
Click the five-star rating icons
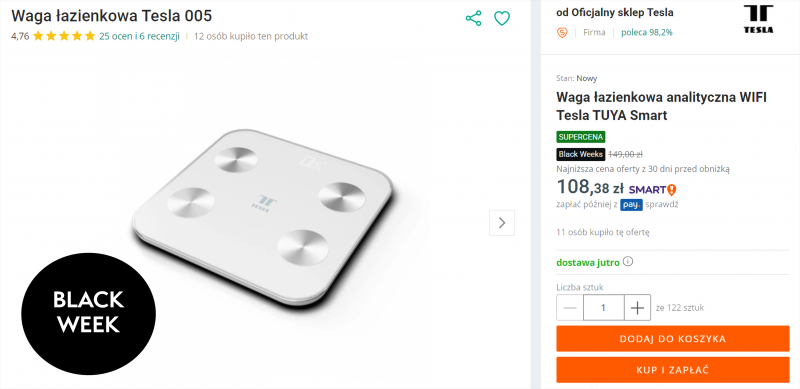pyautogui.click(x=64, y=36)
